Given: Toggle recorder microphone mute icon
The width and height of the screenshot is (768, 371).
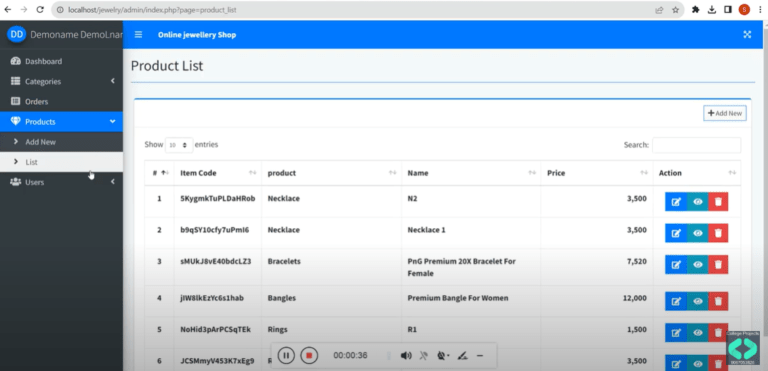Looking at the screenshot, I should click(424, 355).
